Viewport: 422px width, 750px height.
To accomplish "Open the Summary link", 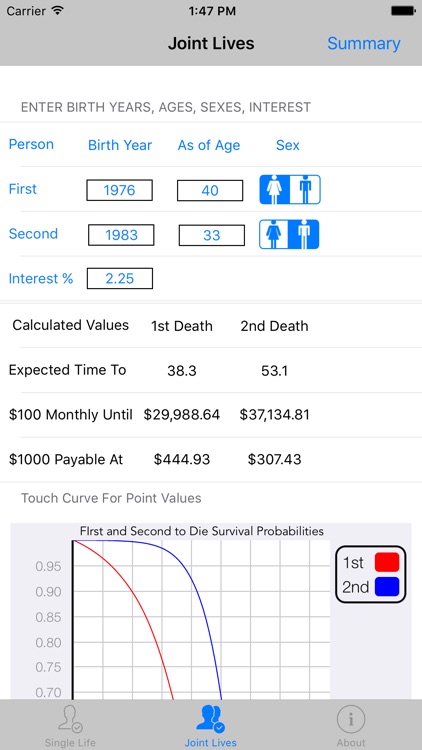I will click(364, 44).
